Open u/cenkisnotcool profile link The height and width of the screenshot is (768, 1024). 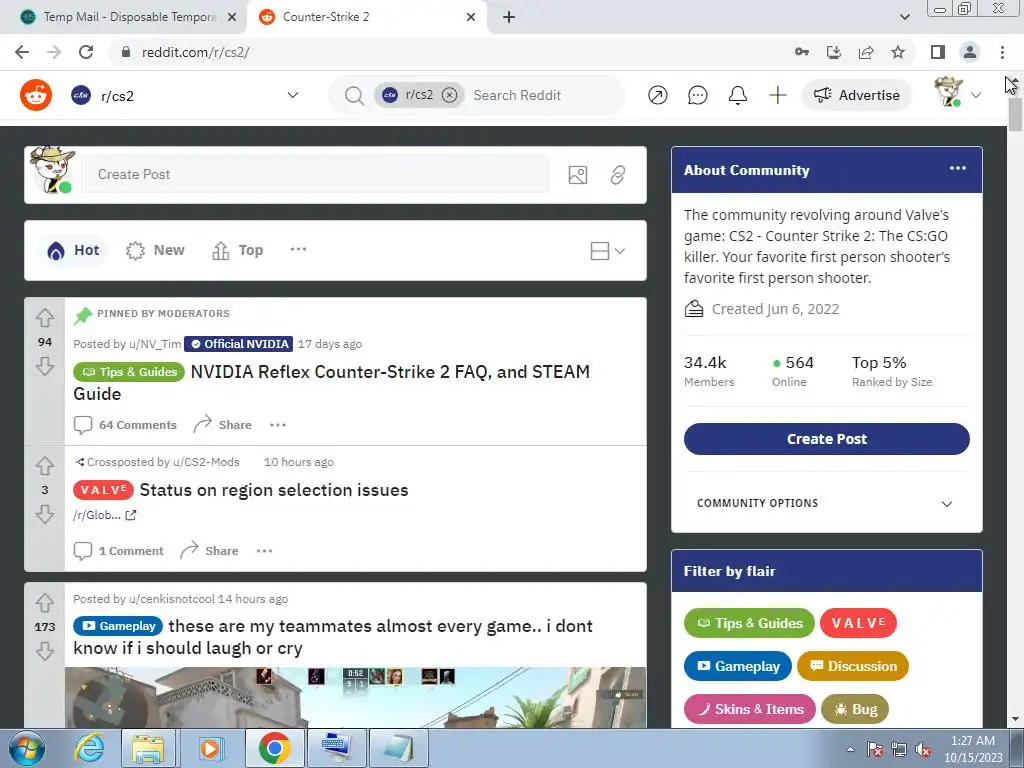(x=172, y=599)
